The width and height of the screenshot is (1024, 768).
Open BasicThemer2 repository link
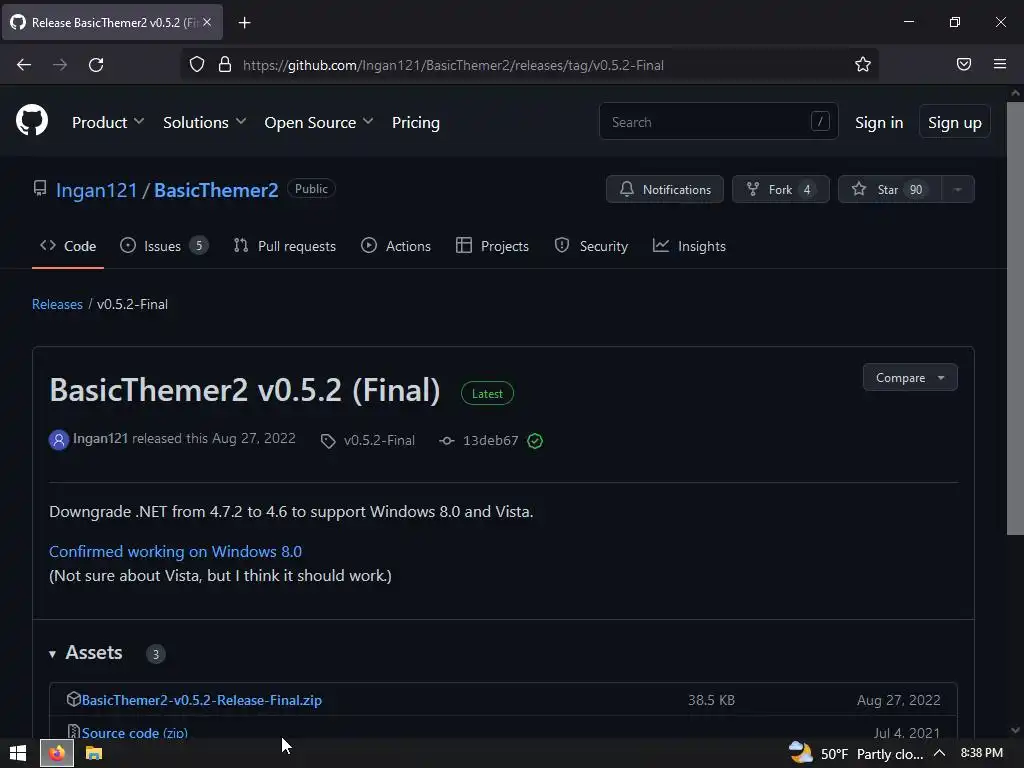coord(216,190)
